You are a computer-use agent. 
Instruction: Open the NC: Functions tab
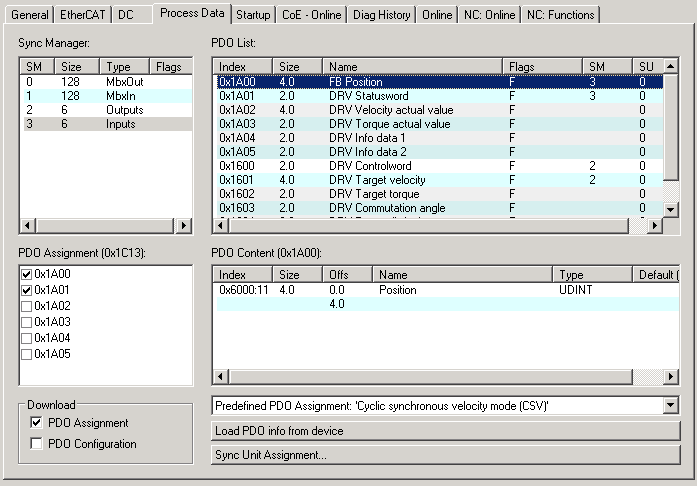(x=561, y=15)
